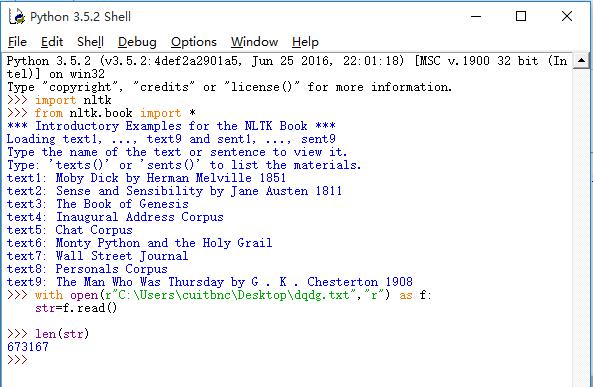The width and height of the screenshot is (593, 387).
Task: Open the Window menu
Action: point(255,42)
